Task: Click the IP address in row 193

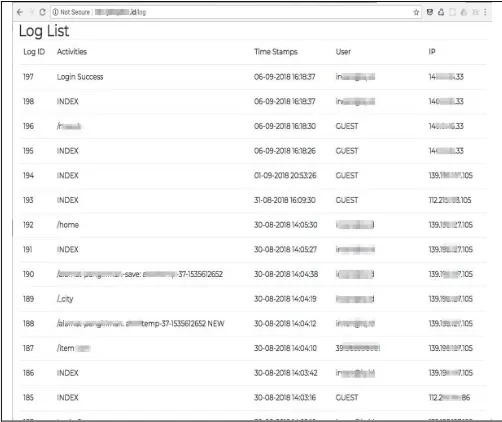Action: tap(450, 200)
